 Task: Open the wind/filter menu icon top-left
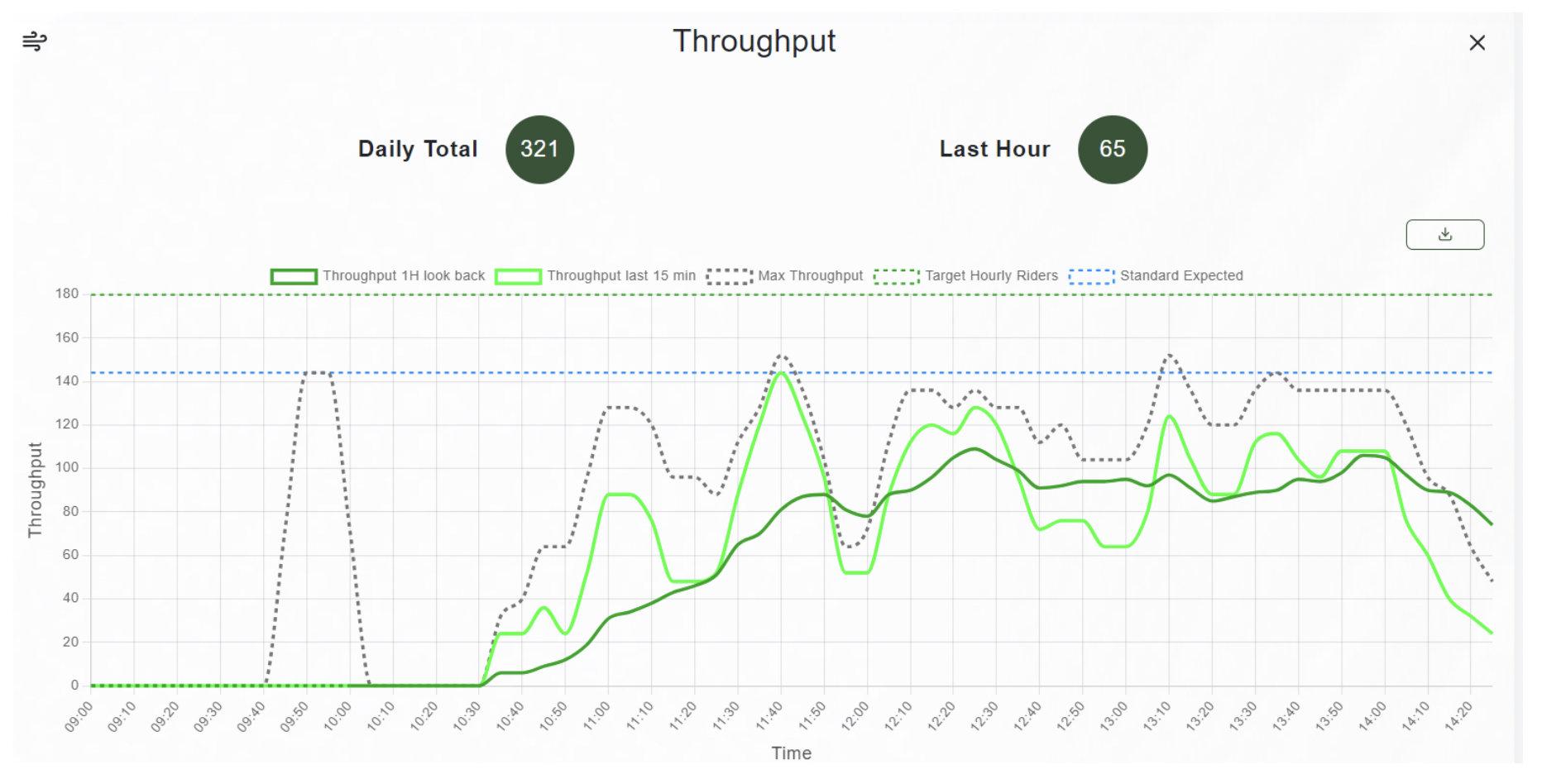pos(34,41)
